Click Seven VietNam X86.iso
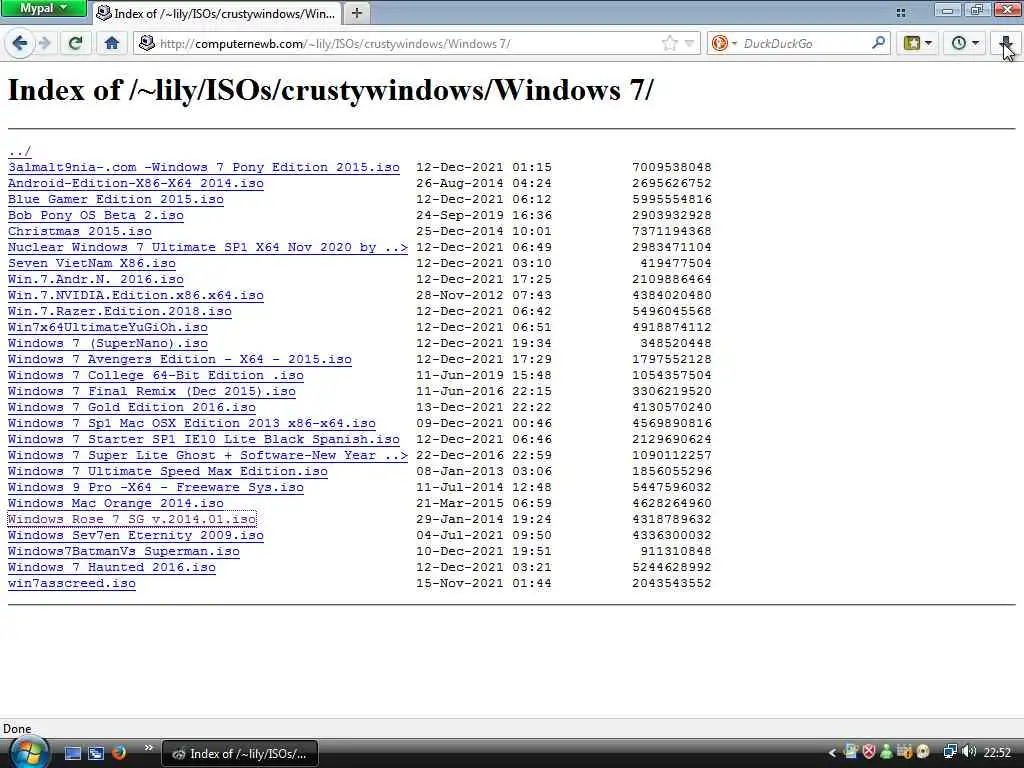The image size is (1024, 768). 92,263
